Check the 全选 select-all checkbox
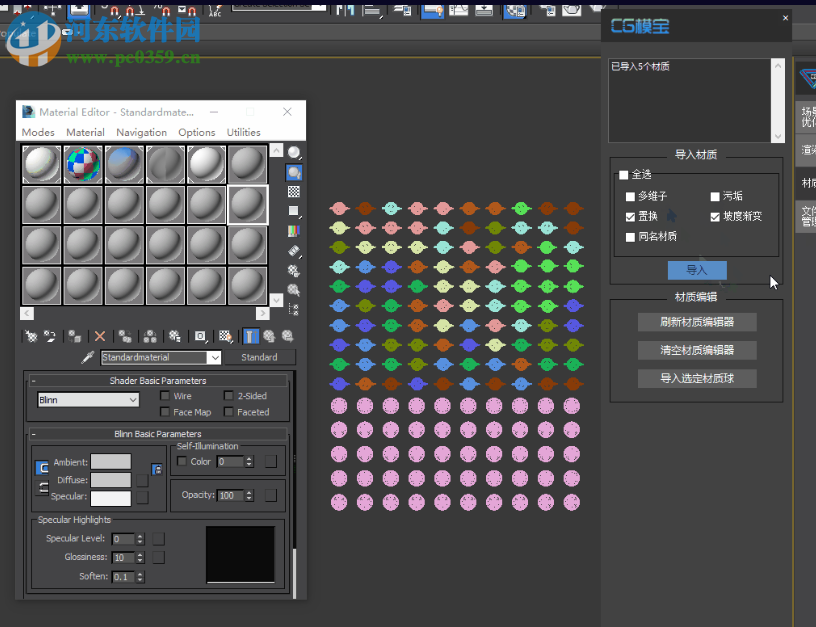The width and height of the screenshot is (816, 627). tap(624, 175)
